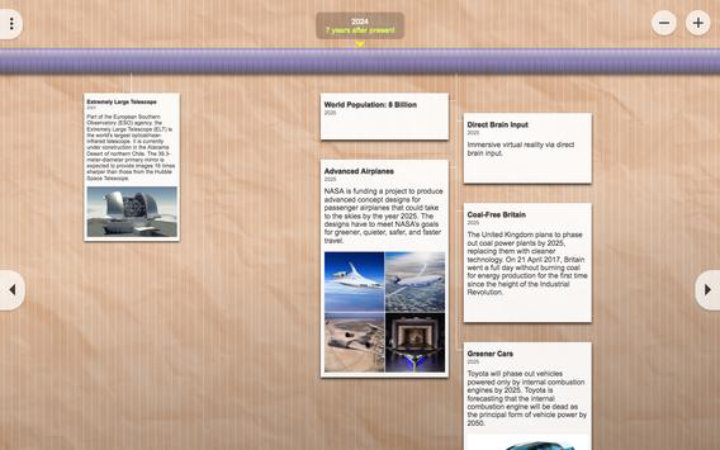View bottom-right dark hangar aircraft image
The height and width of the screenshot is (450, 720).
415,343
